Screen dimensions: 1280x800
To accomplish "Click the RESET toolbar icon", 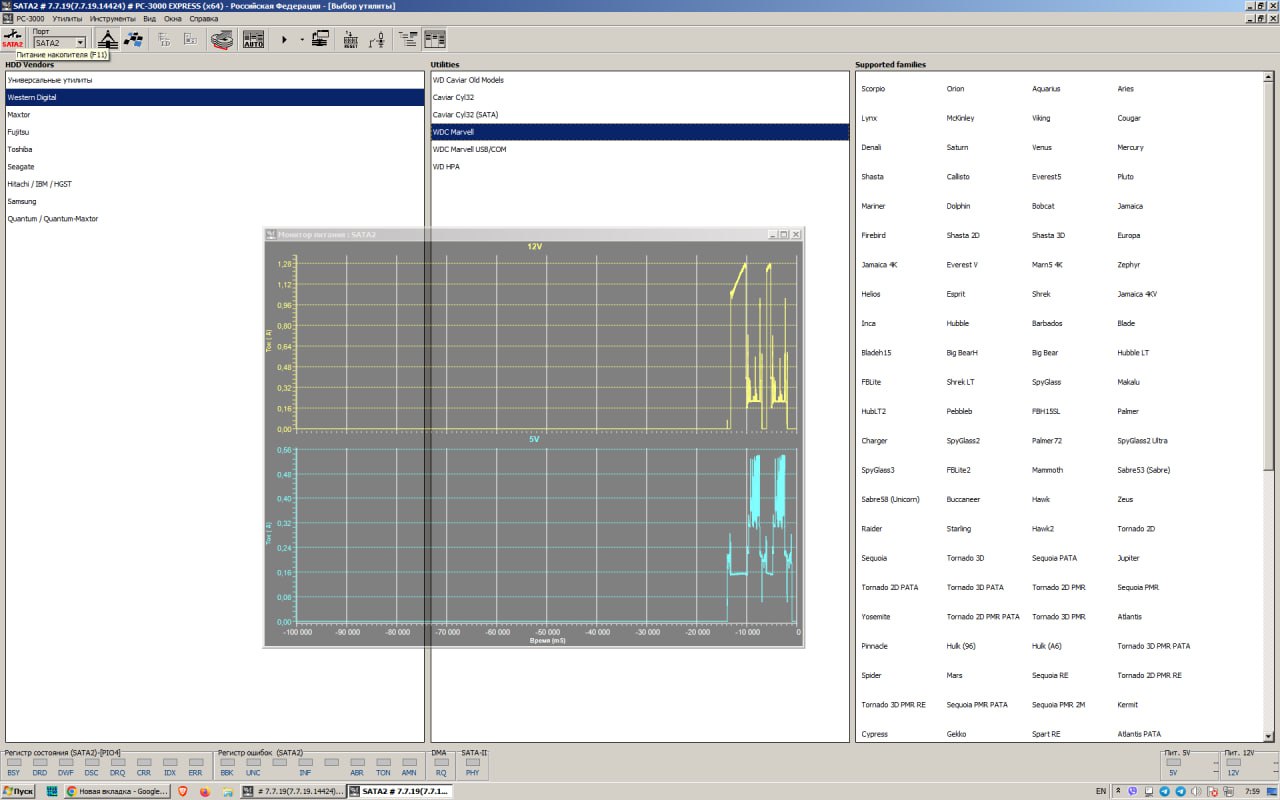I will (x=350, y=40).
